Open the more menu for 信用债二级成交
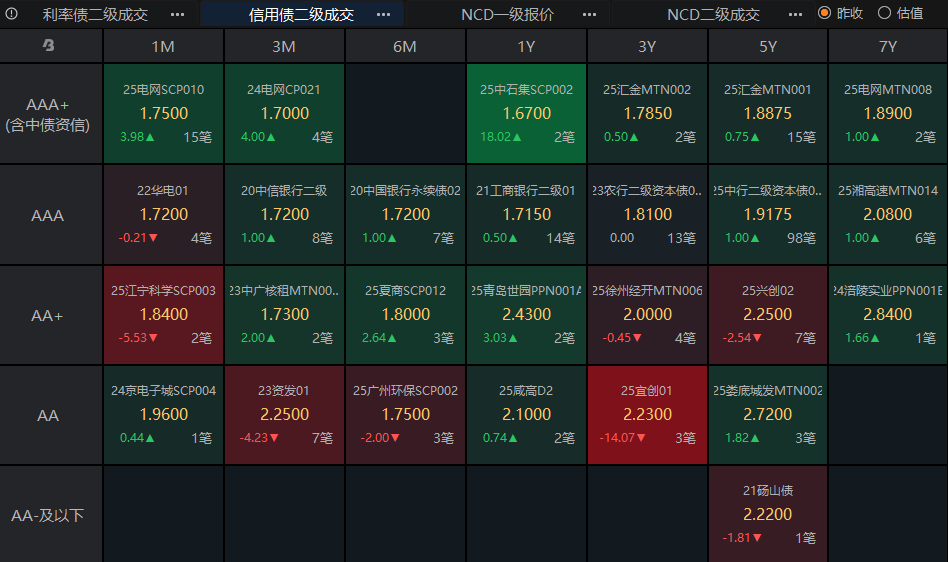Image resolution: width=948 pixels, height=562 pixels. [383, 15]
